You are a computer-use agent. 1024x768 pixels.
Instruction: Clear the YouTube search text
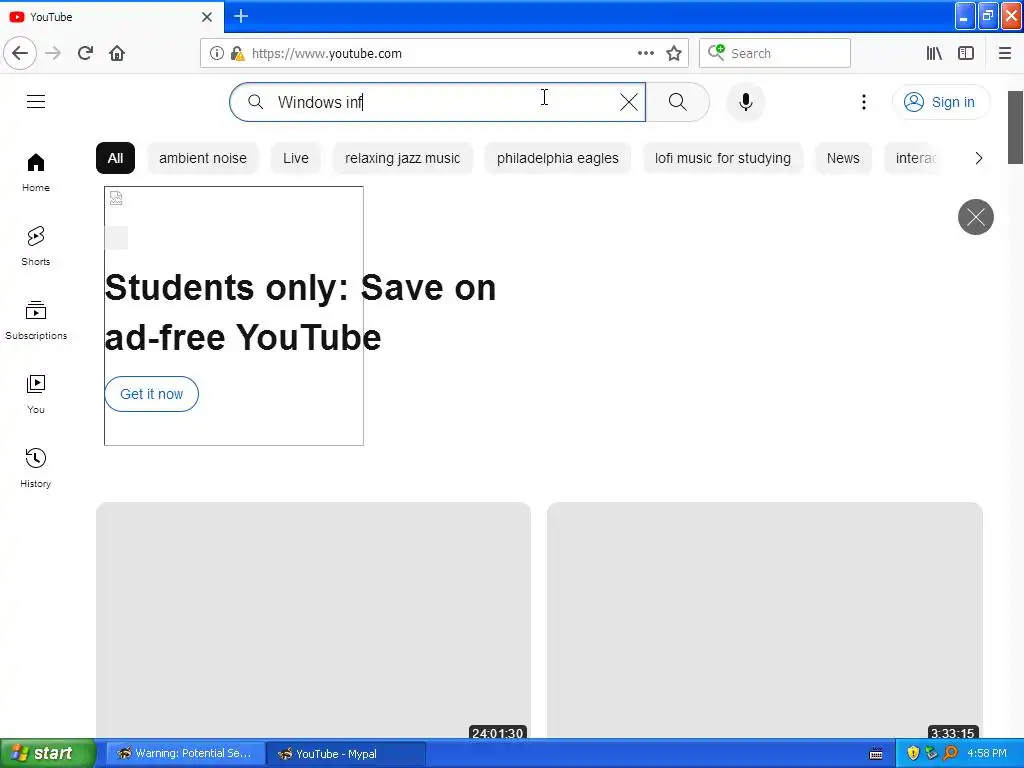pos(629,102)
